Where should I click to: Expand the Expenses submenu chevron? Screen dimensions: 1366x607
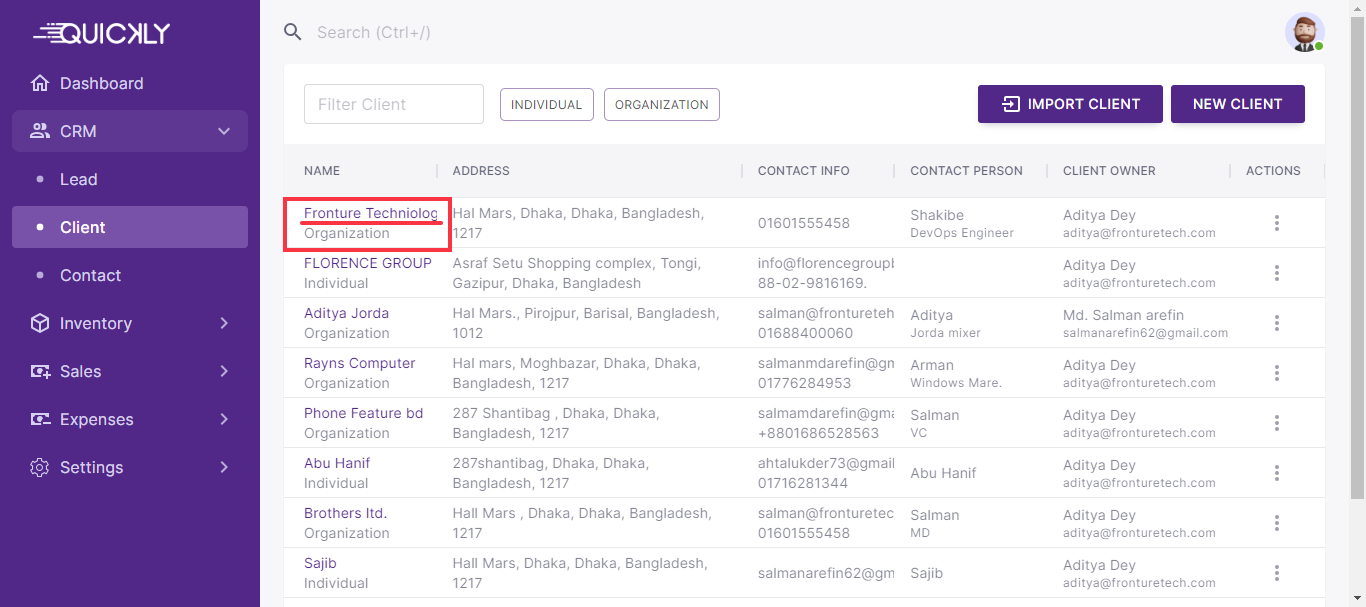click(x=224, y=419)
